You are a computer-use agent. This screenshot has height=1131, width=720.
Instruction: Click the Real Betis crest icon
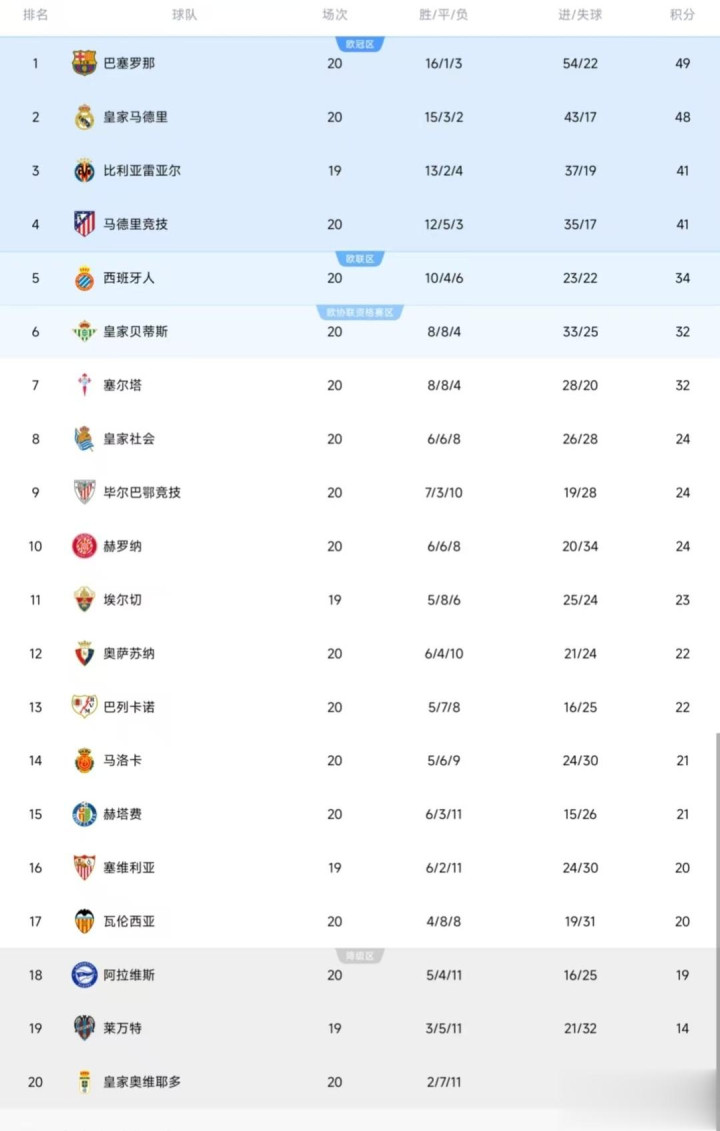click(x=84, y=332)
